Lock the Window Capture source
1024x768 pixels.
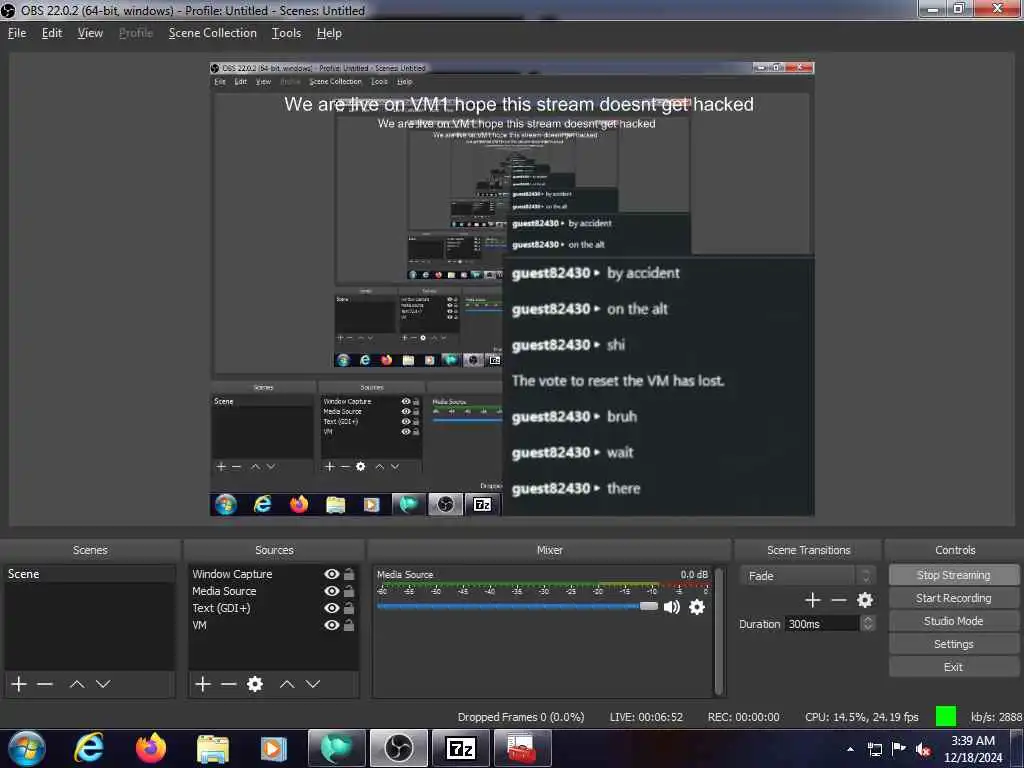pos(349,574)
